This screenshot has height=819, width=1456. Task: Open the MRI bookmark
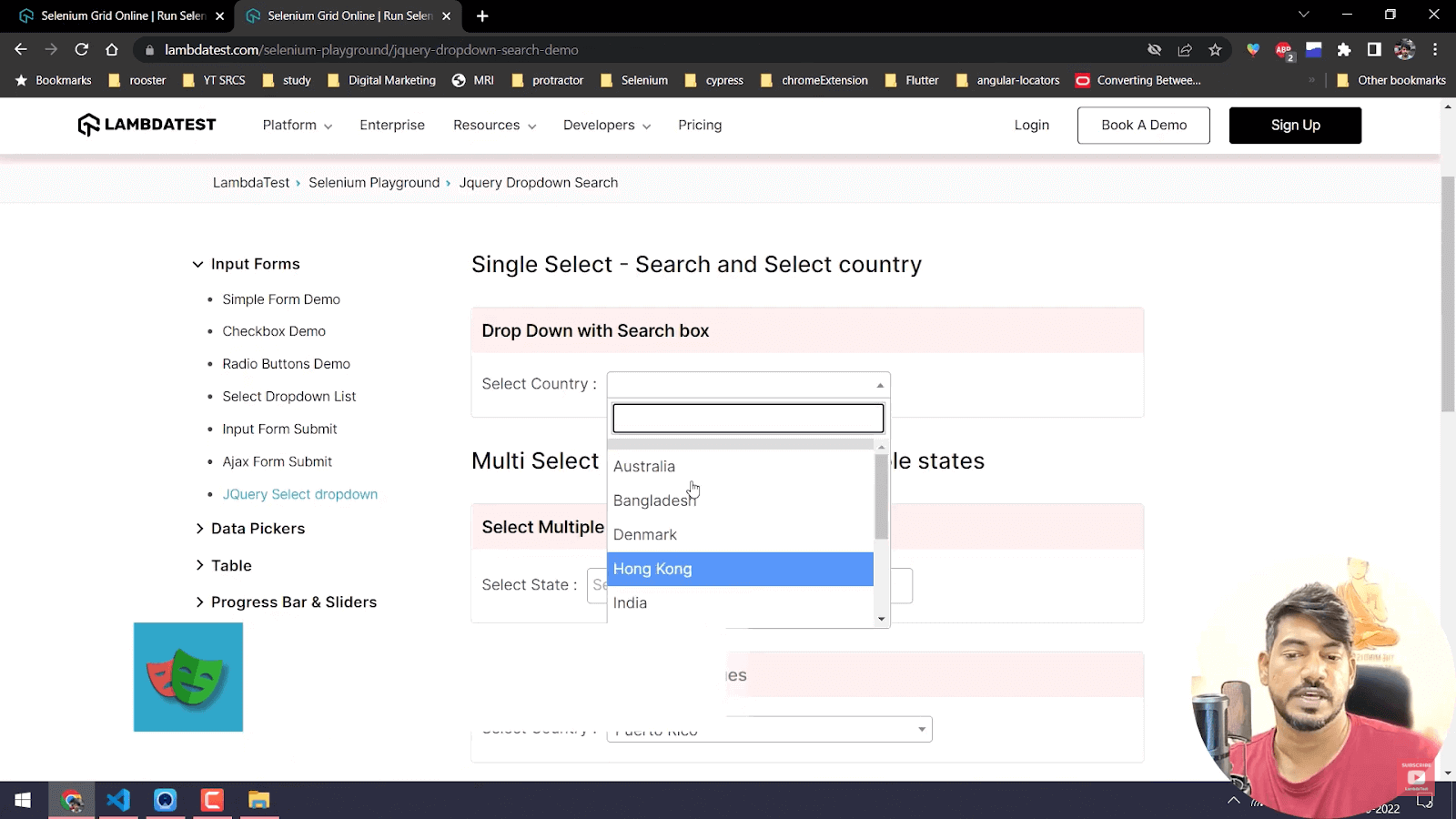point(473,80)
